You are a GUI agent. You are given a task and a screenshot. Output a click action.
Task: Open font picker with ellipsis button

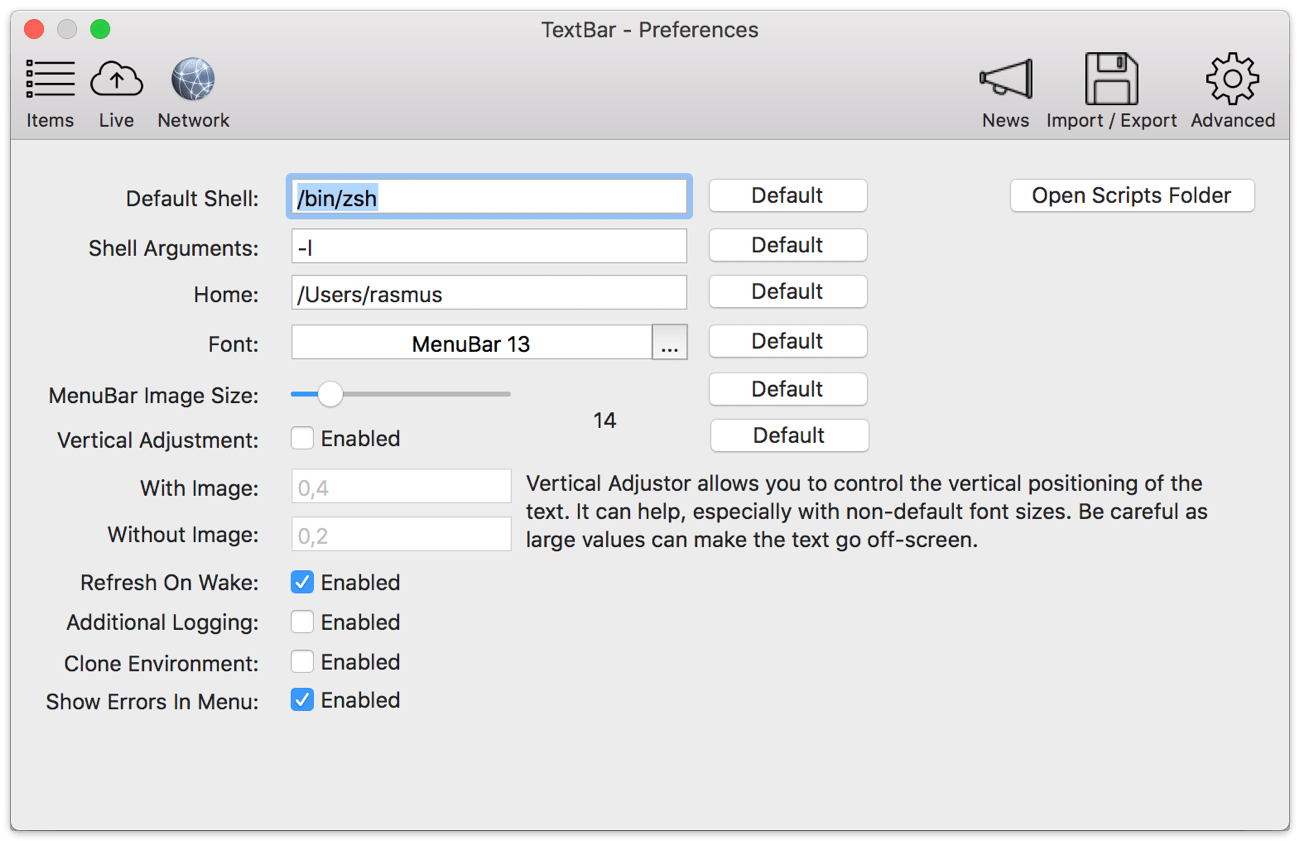669,343
